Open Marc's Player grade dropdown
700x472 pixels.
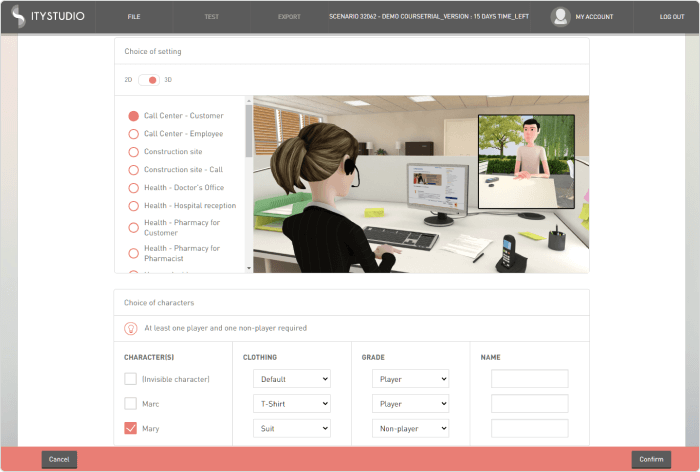pos(411,404)
